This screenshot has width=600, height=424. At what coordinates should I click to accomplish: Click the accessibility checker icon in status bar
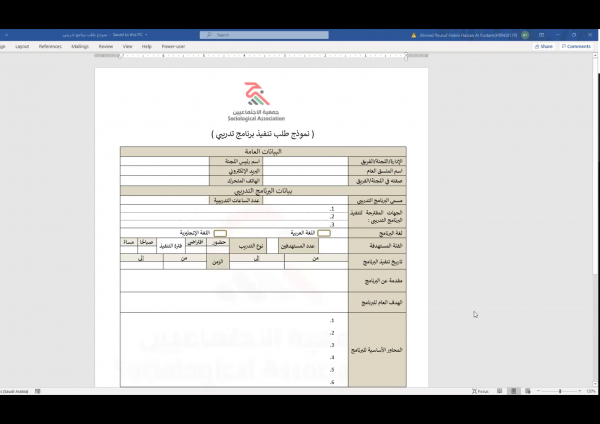click(38, 391)
